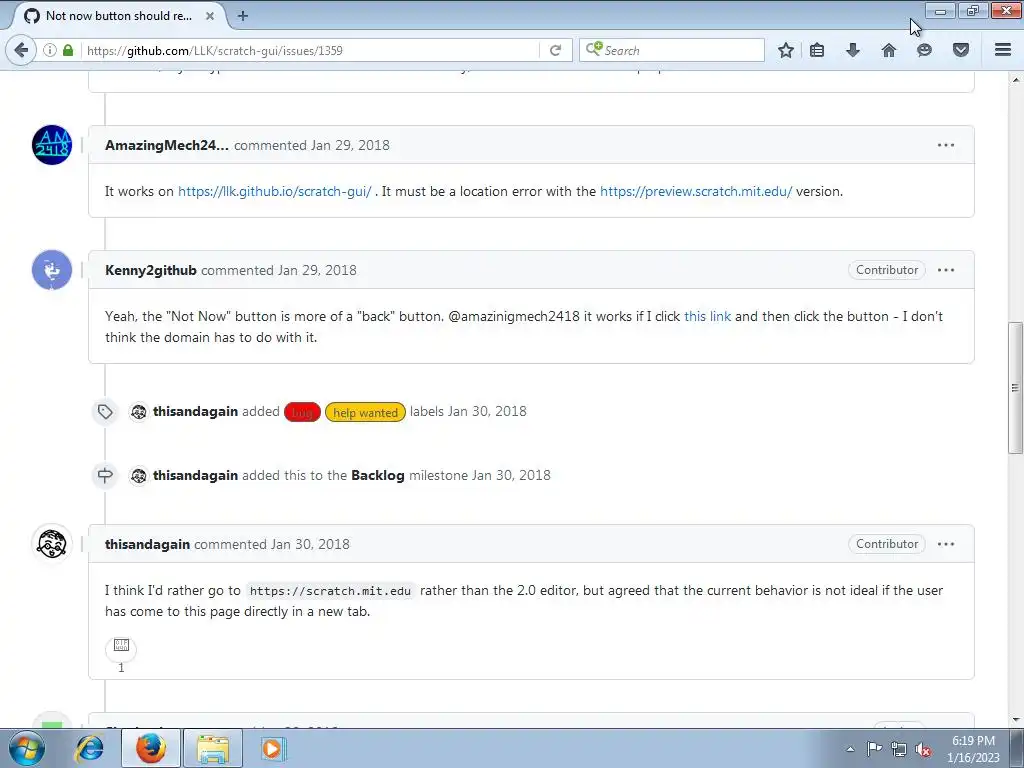Click the red bug label

click(302, 412)
